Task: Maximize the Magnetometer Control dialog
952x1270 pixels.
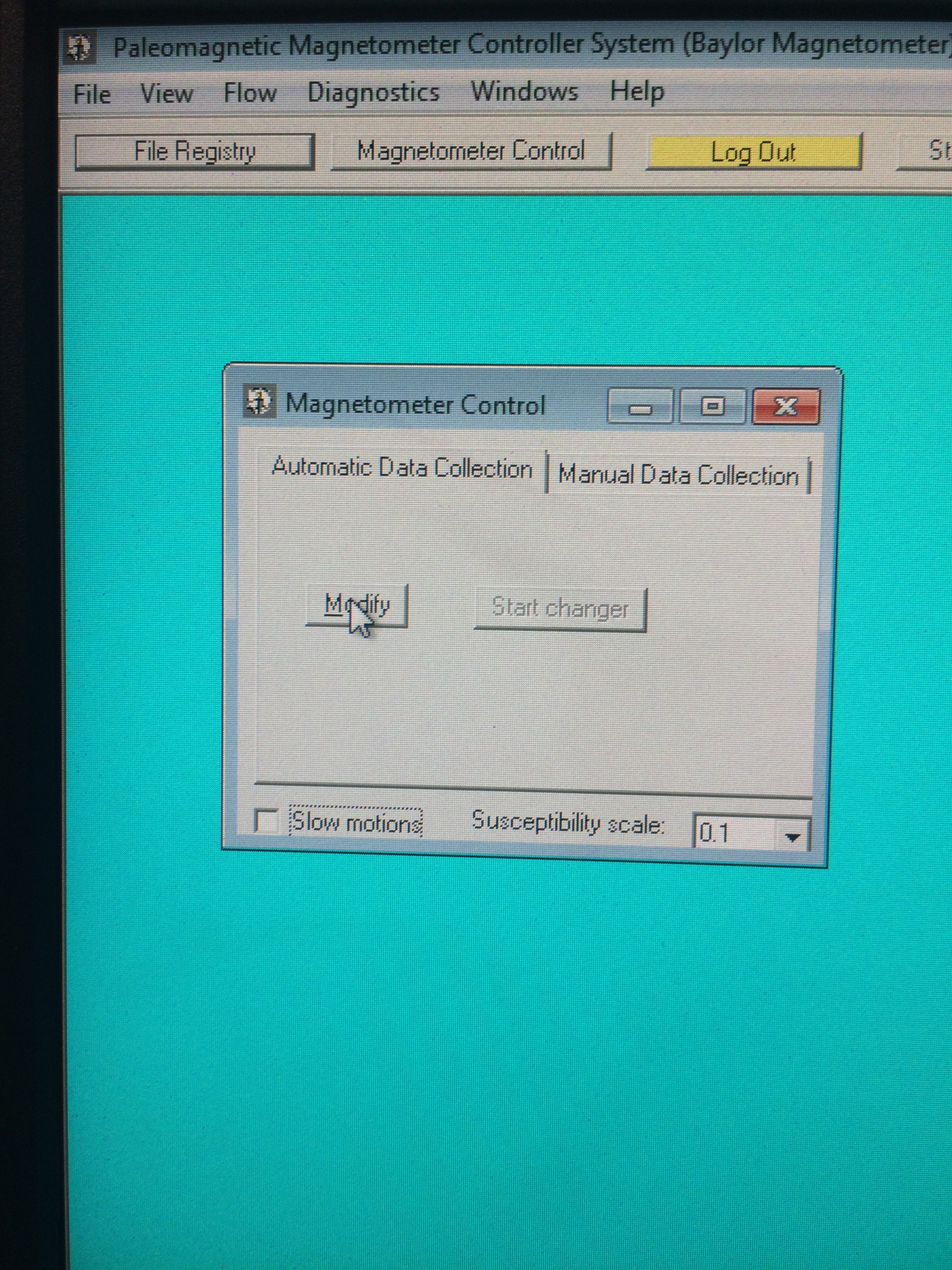Action: (712, 407)
